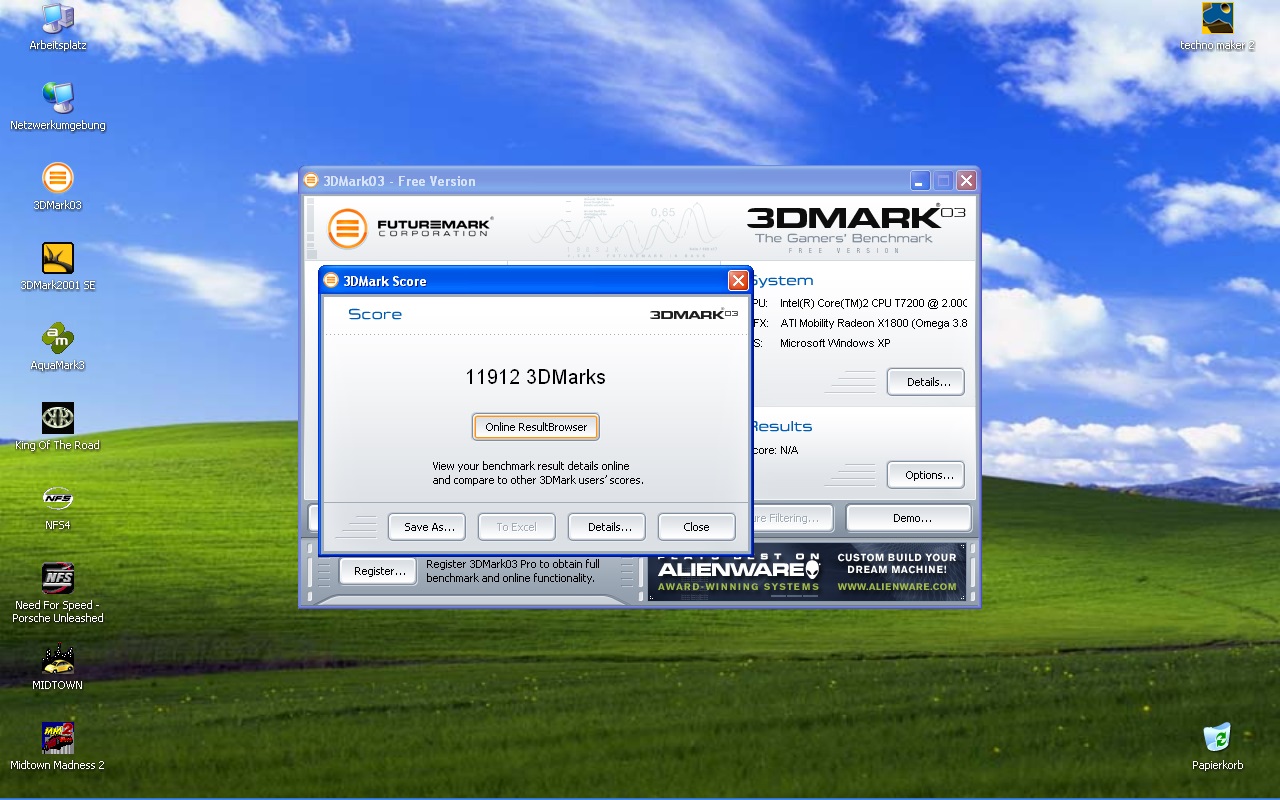
Task: Select the AquaMark3 desktop icon
Action: [x=58, y=347]
